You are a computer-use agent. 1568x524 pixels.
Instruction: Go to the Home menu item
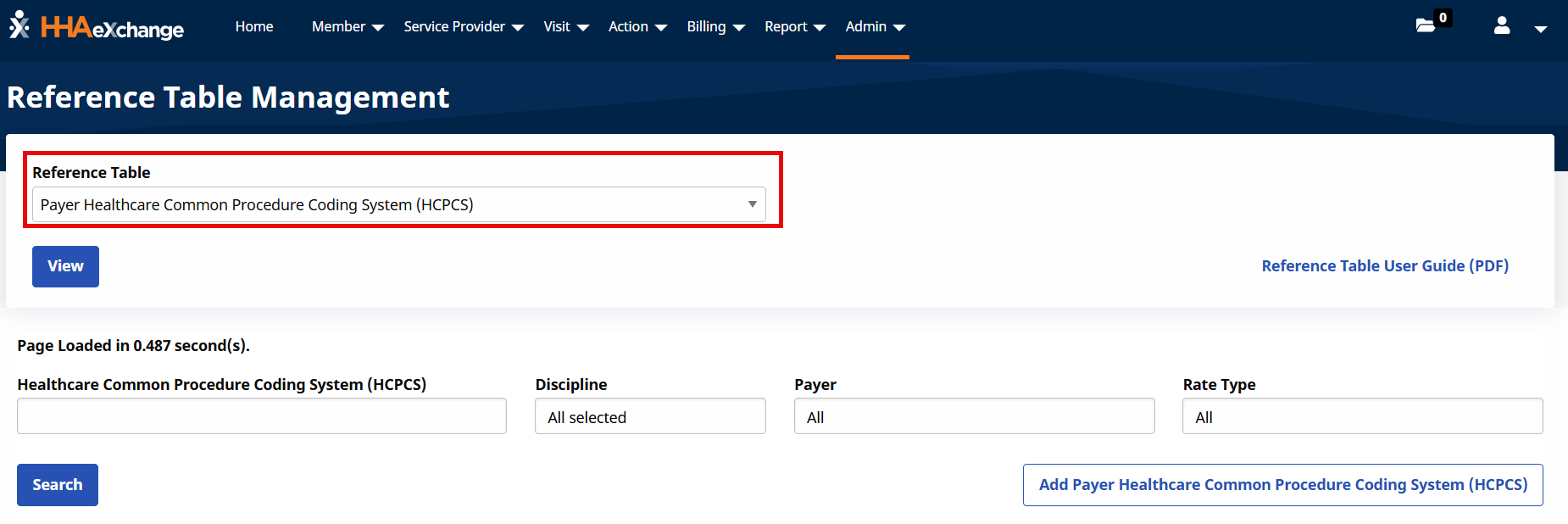pos(254,26)
